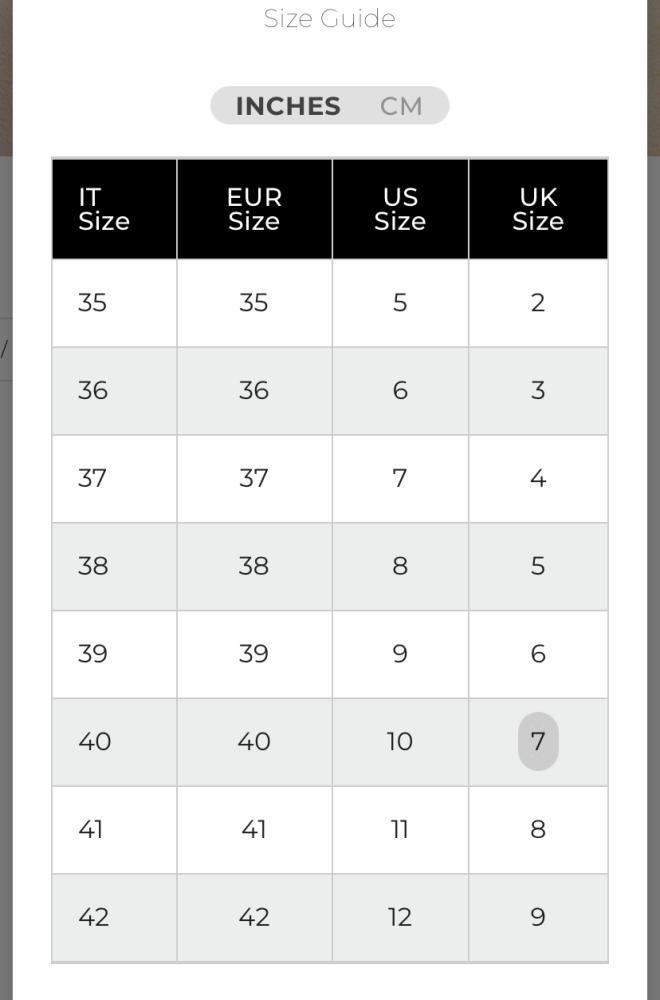Click US size 7 cell
660x1000 pixels.
point(400,478)
